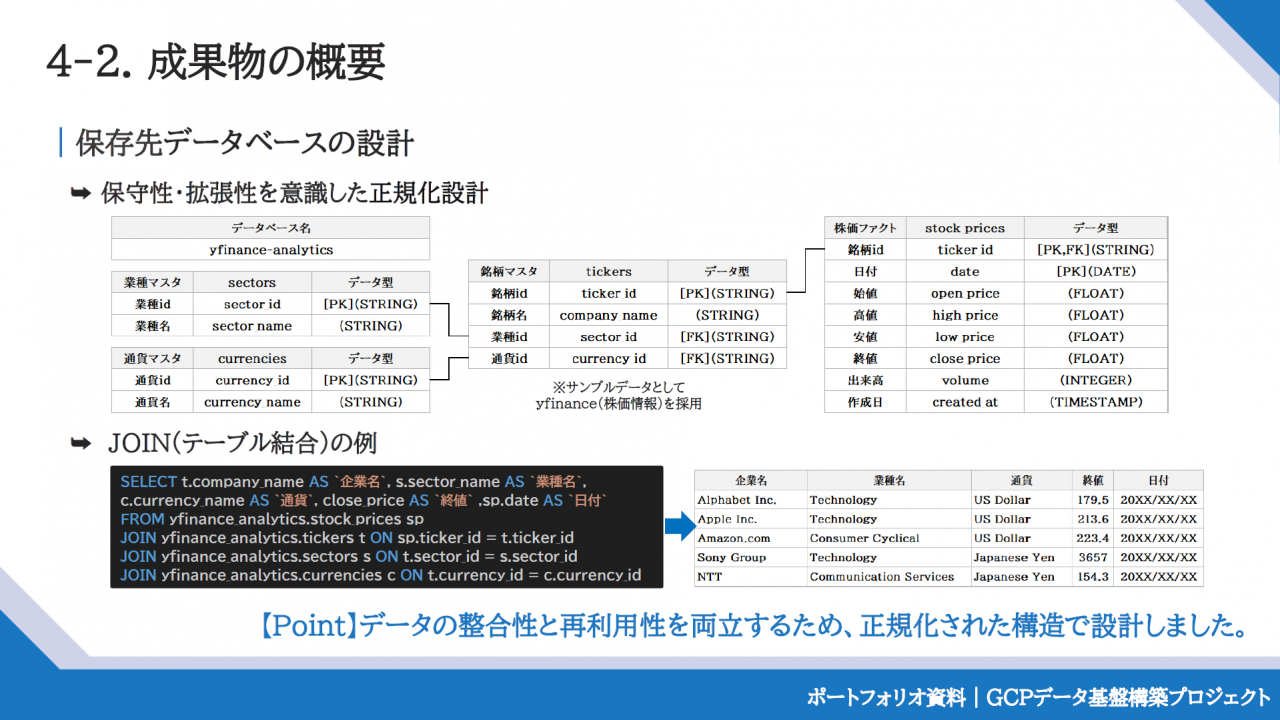Select the "[PK](DATE)" data type cell
Screen dimensions: 1280x720
[1096, 271]
